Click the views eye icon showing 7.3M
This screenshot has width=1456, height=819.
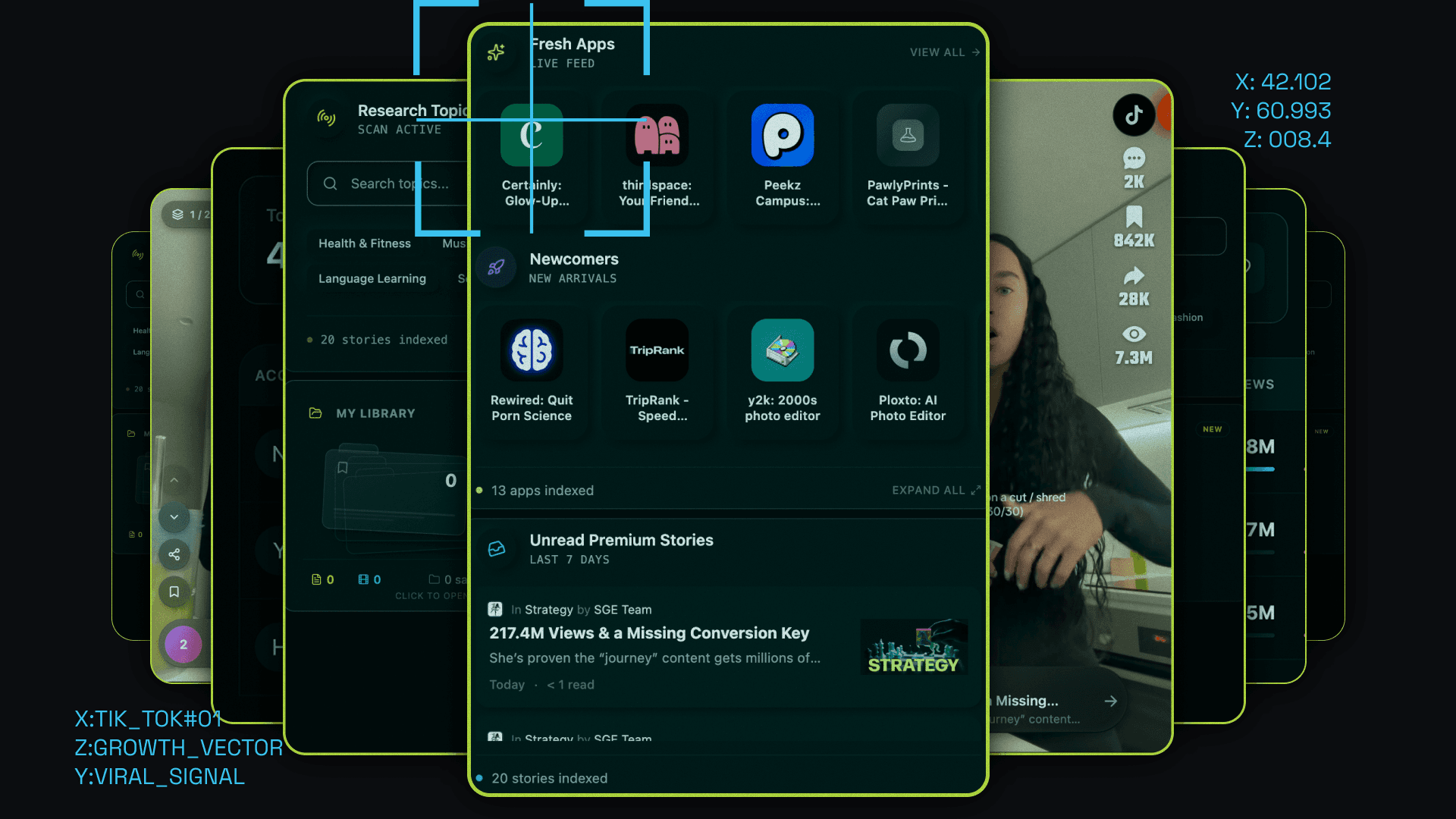tap(1134, 334)
